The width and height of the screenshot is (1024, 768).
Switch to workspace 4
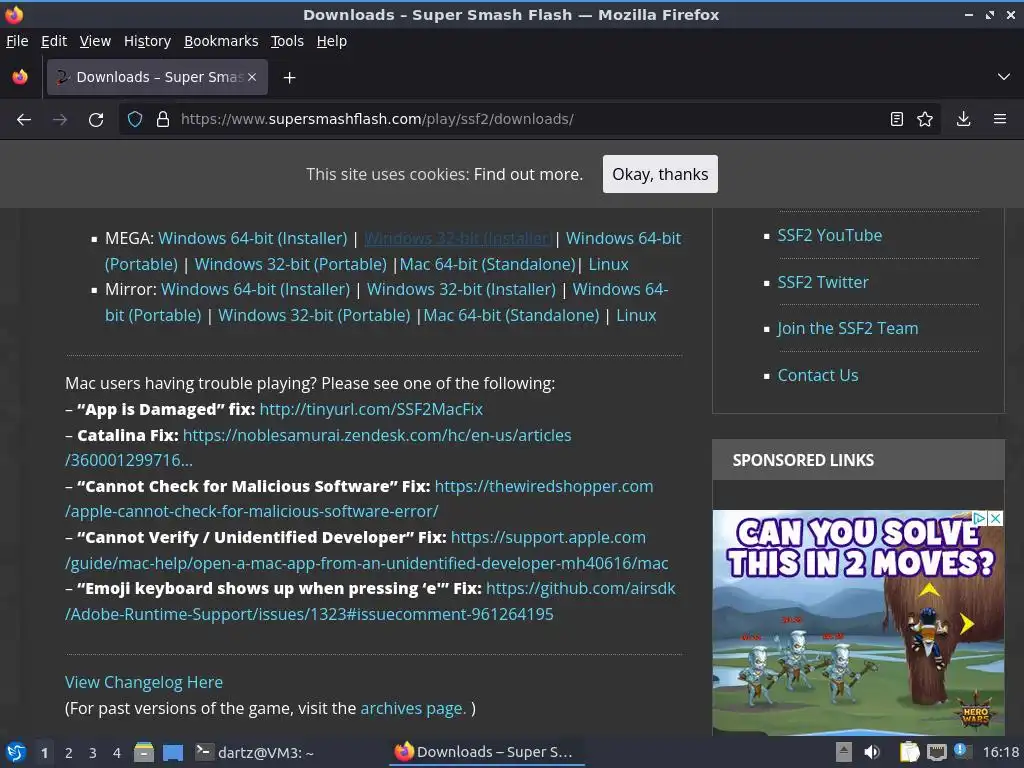[117, 753]
